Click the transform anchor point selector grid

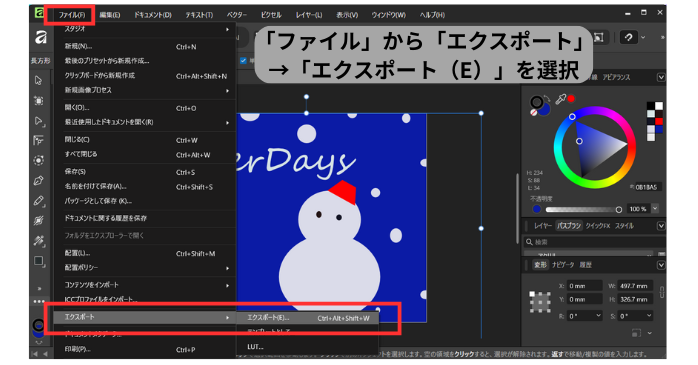[x=540, y=302]
